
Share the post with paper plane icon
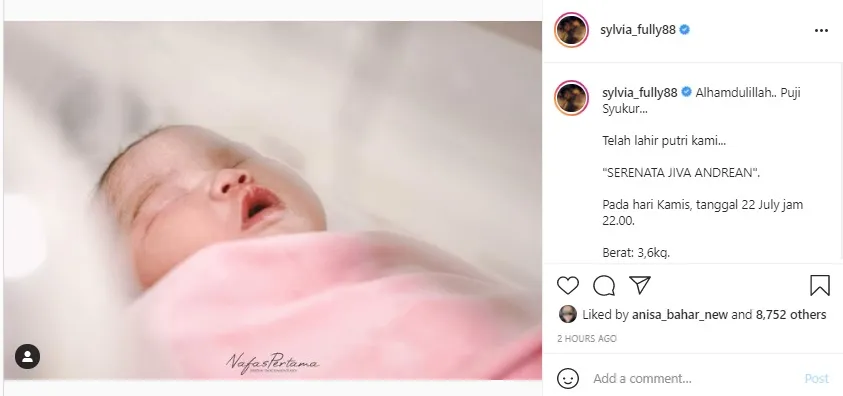click(x=640, y=285)
